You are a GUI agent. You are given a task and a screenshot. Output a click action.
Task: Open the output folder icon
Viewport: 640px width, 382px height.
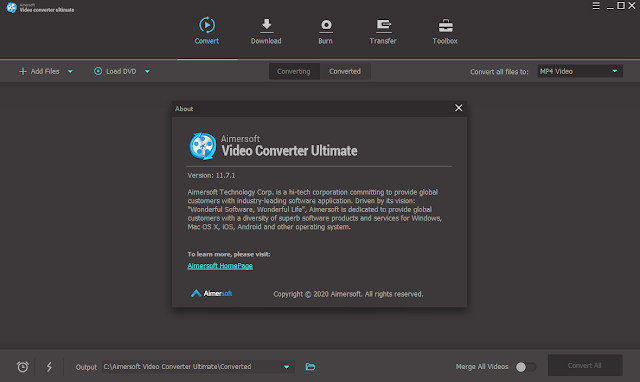click(x=310, y=366)
